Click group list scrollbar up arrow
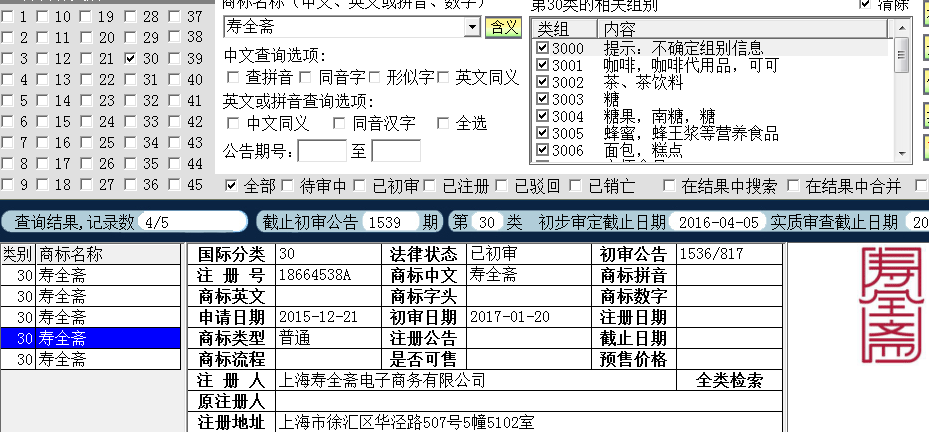The image size is (929, 432). (x=902, y=28)
